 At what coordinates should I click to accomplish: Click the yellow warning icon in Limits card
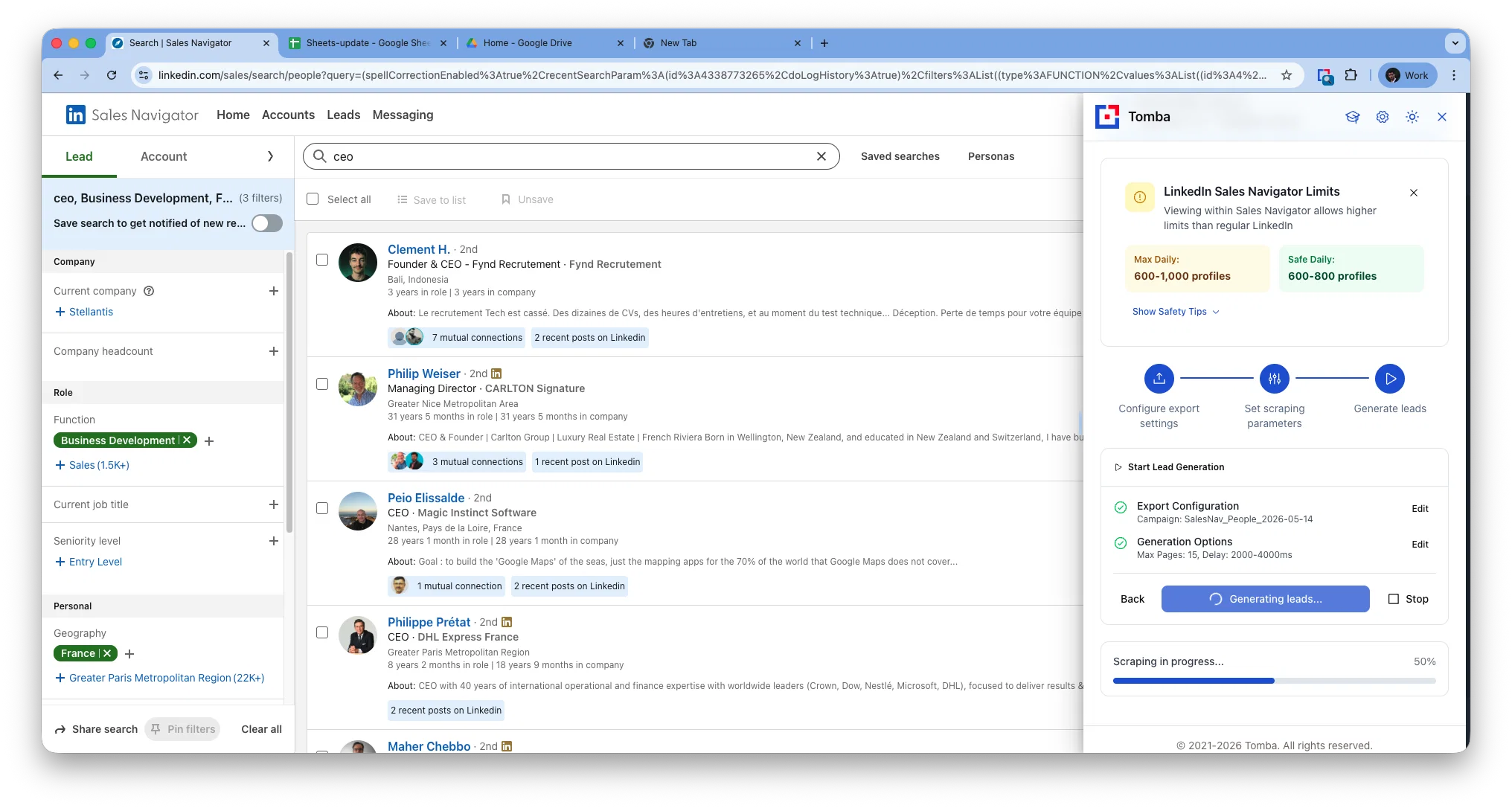pyautogui.click(x=1140, y=197)
